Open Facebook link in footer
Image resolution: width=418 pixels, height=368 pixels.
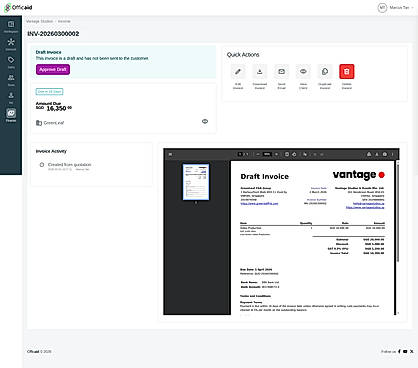pos(399,351)
